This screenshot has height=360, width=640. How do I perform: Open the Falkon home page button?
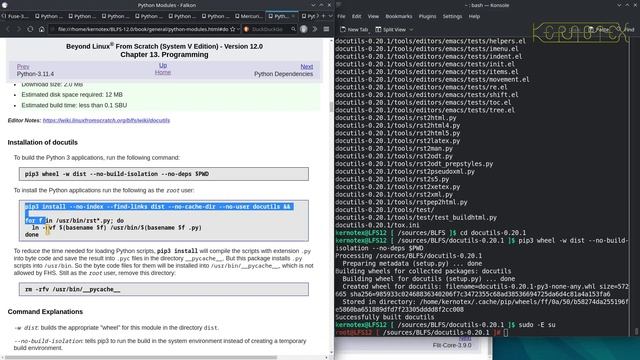(42, 29)
